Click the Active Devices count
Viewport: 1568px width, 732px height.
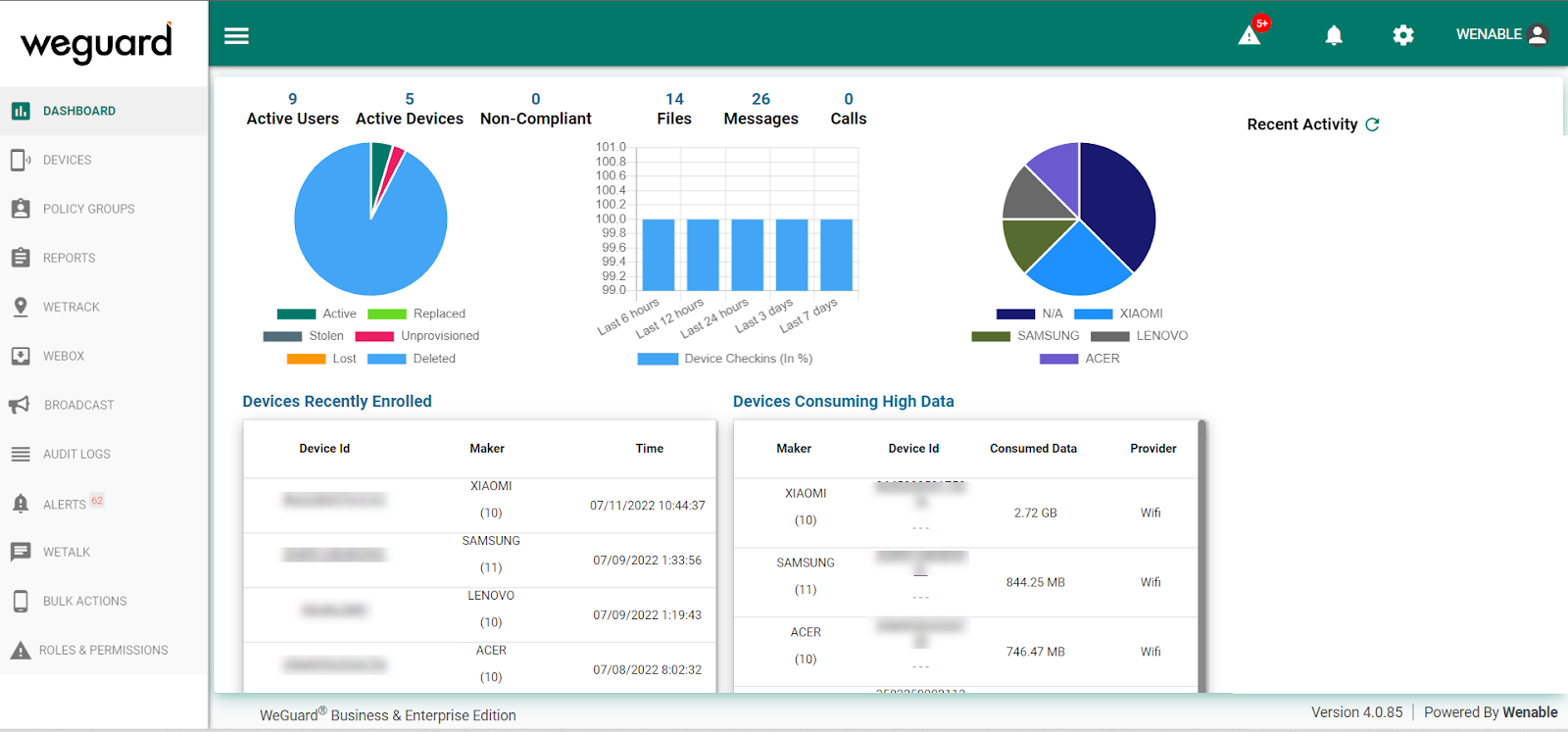pyautogui.click(x=410, y=99)
